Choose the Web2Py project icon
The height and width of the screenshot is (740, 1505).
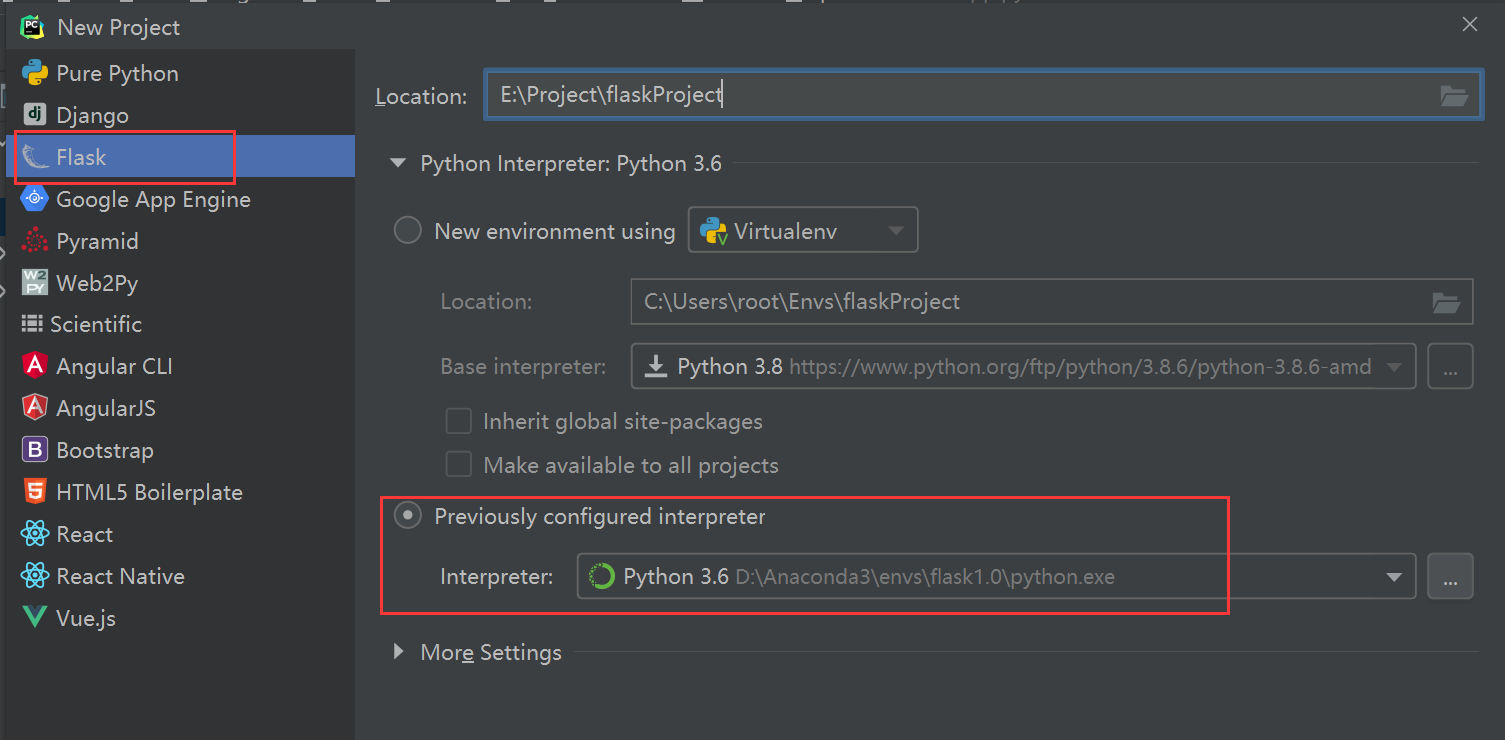(x=35, y=283)
